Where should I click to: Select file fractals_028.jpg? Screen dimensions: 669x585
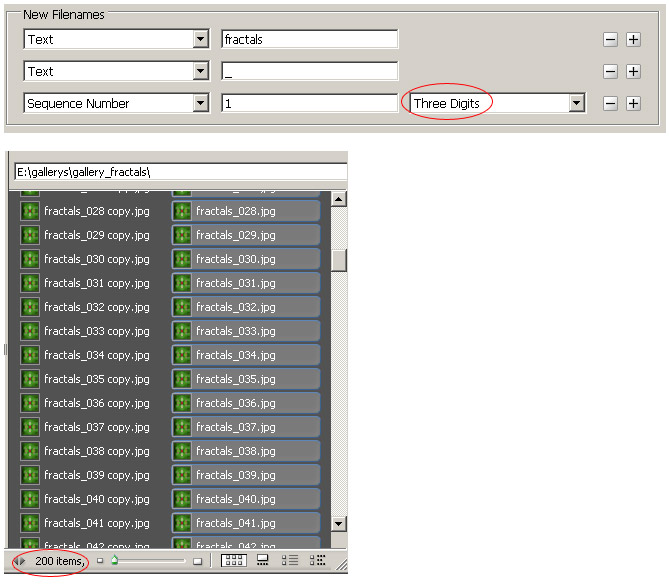coord(246,211)
